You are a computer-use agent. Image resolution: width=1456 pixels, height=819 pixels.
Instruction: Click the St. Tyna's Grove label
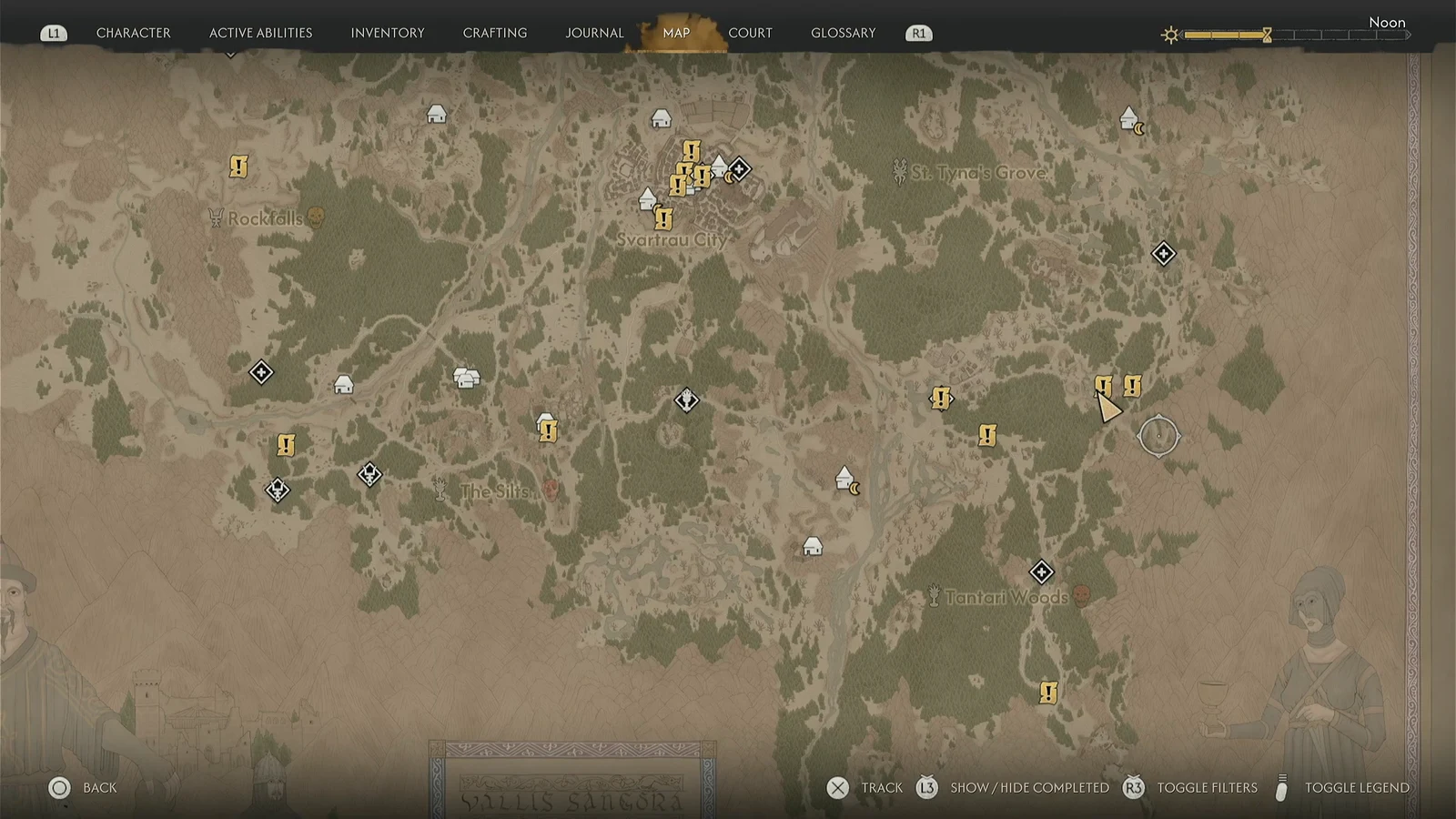click(979, 172)
